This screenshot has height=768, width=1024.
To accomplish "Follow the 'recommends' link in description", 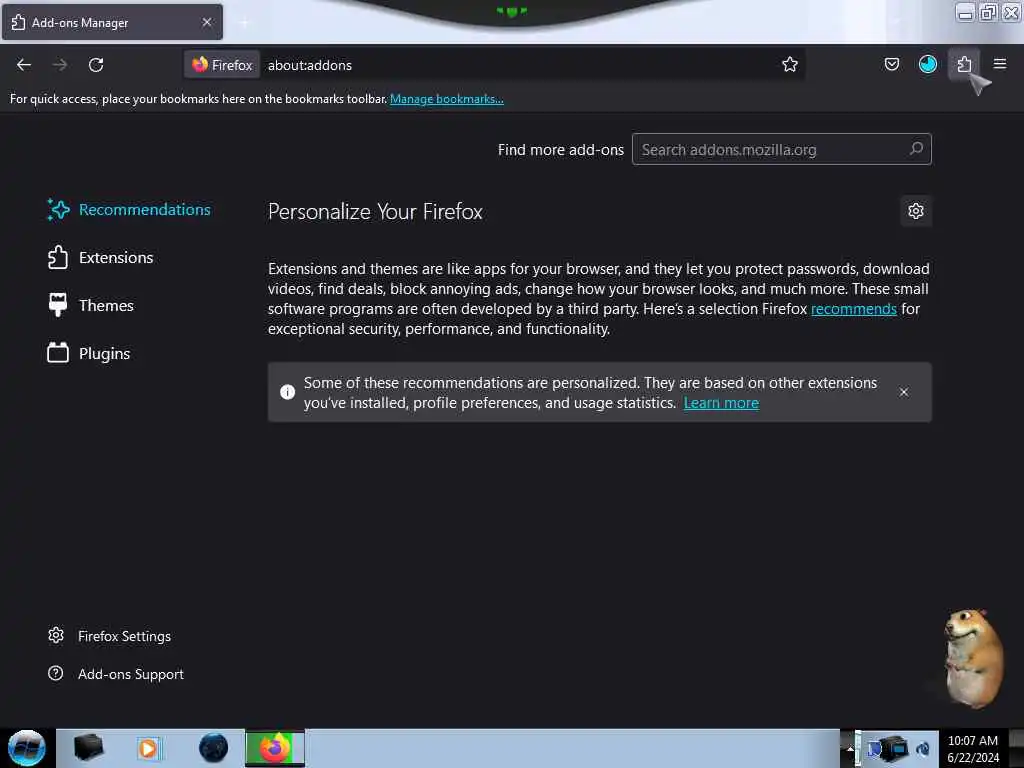I will [x=854, y=309].
